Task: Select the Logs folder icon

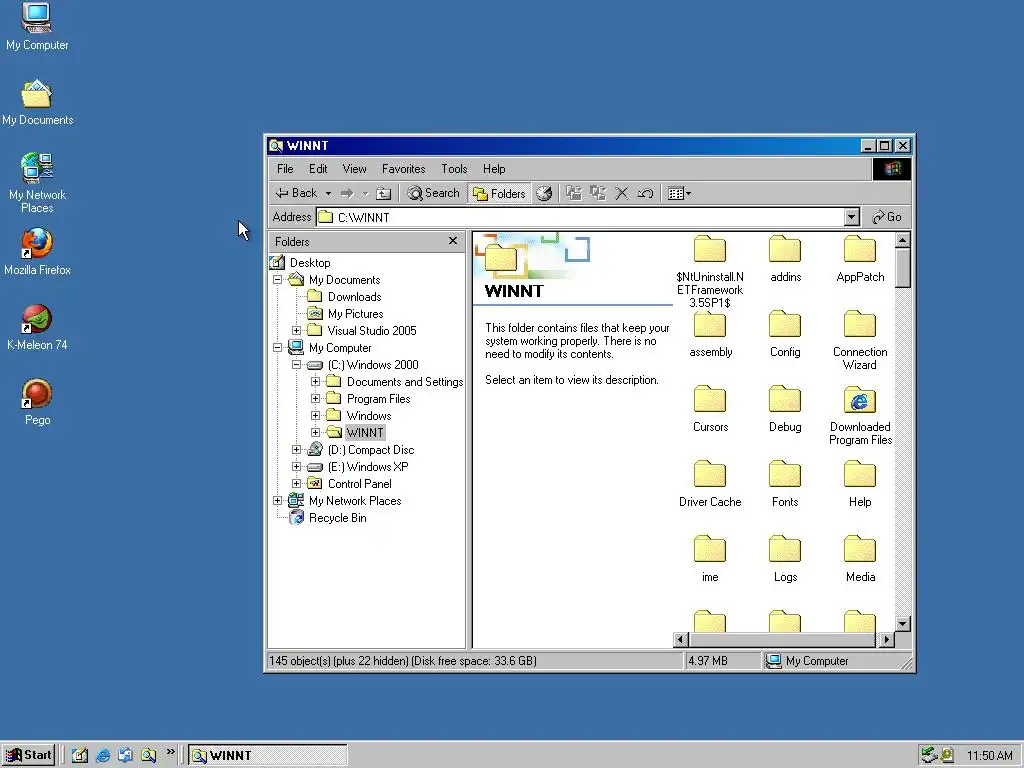Action: pos(785,550)
